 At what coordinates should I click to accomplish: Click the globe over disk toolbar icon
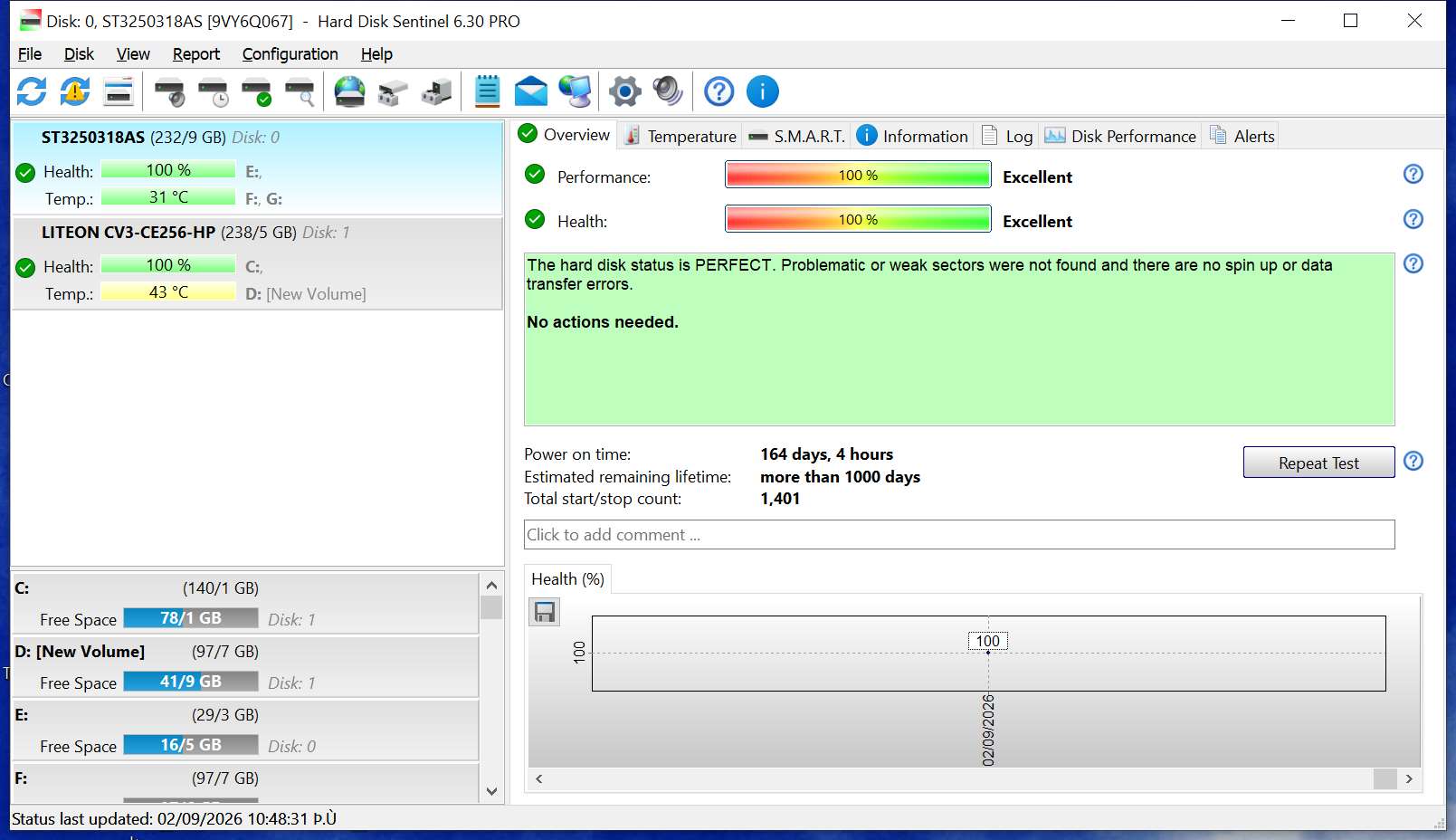349,91
